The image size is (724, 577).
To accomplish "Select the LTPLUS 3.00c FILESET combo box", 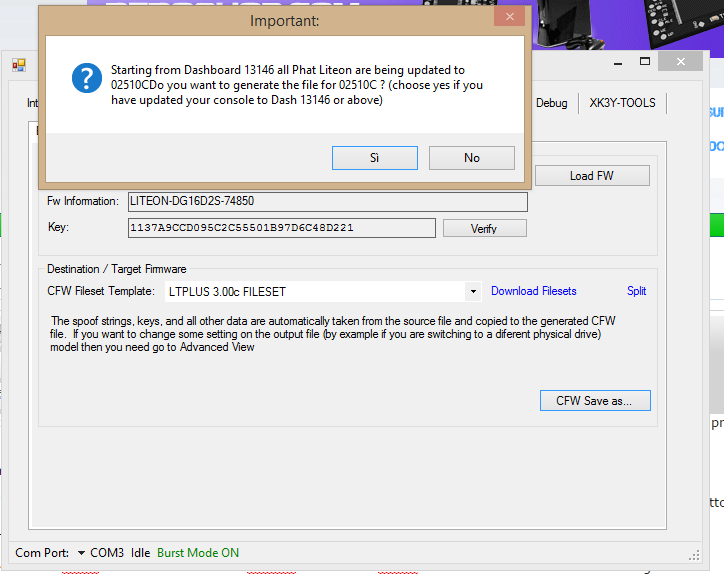I will click(323, 292).
